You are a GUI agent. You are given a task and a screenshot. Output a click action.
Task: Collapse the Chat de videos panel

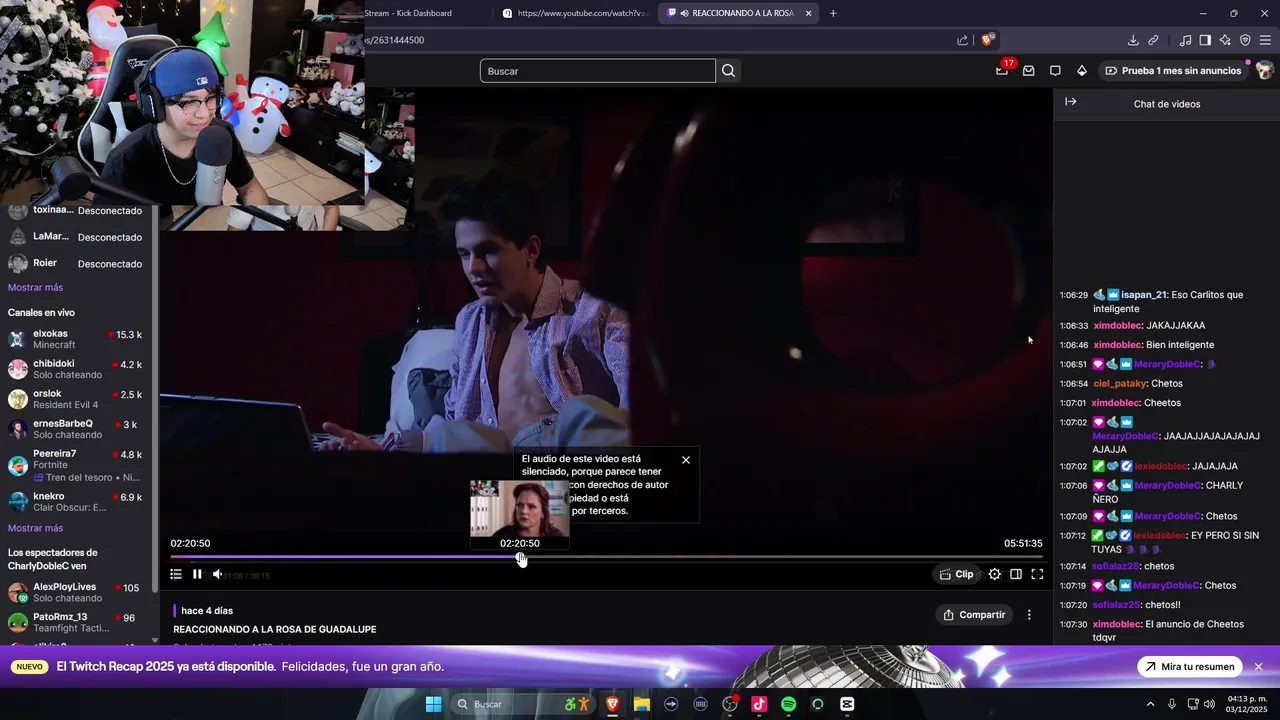[1071, 102]
